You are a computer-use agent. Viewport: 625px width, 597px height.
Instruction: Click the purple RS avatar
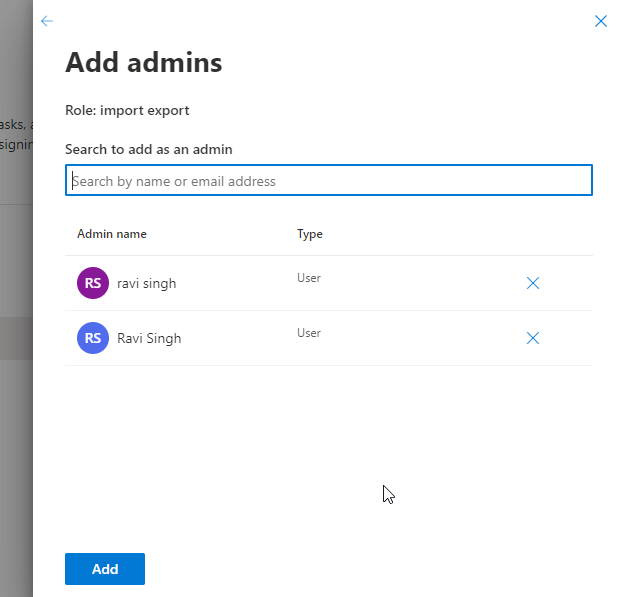[93, 283]
